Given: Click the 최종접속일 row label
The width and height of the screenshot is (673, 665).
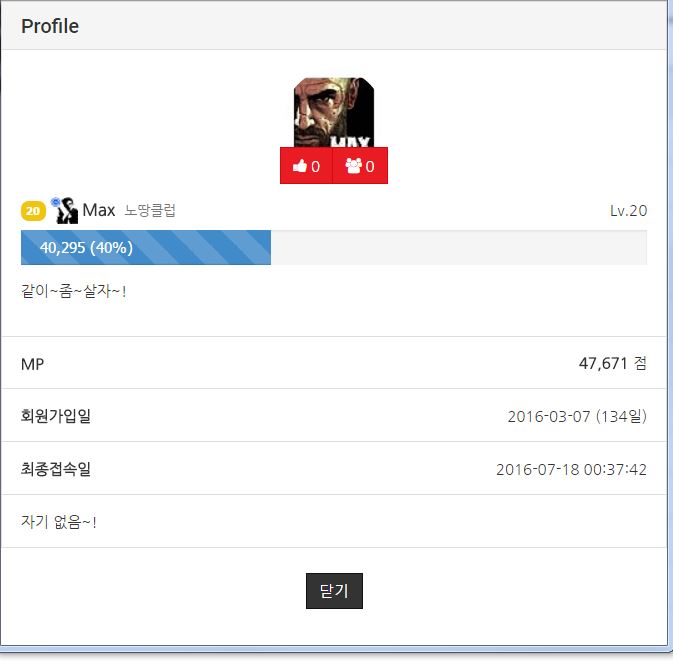Looking at the screenshot, I should click(56, 469).
